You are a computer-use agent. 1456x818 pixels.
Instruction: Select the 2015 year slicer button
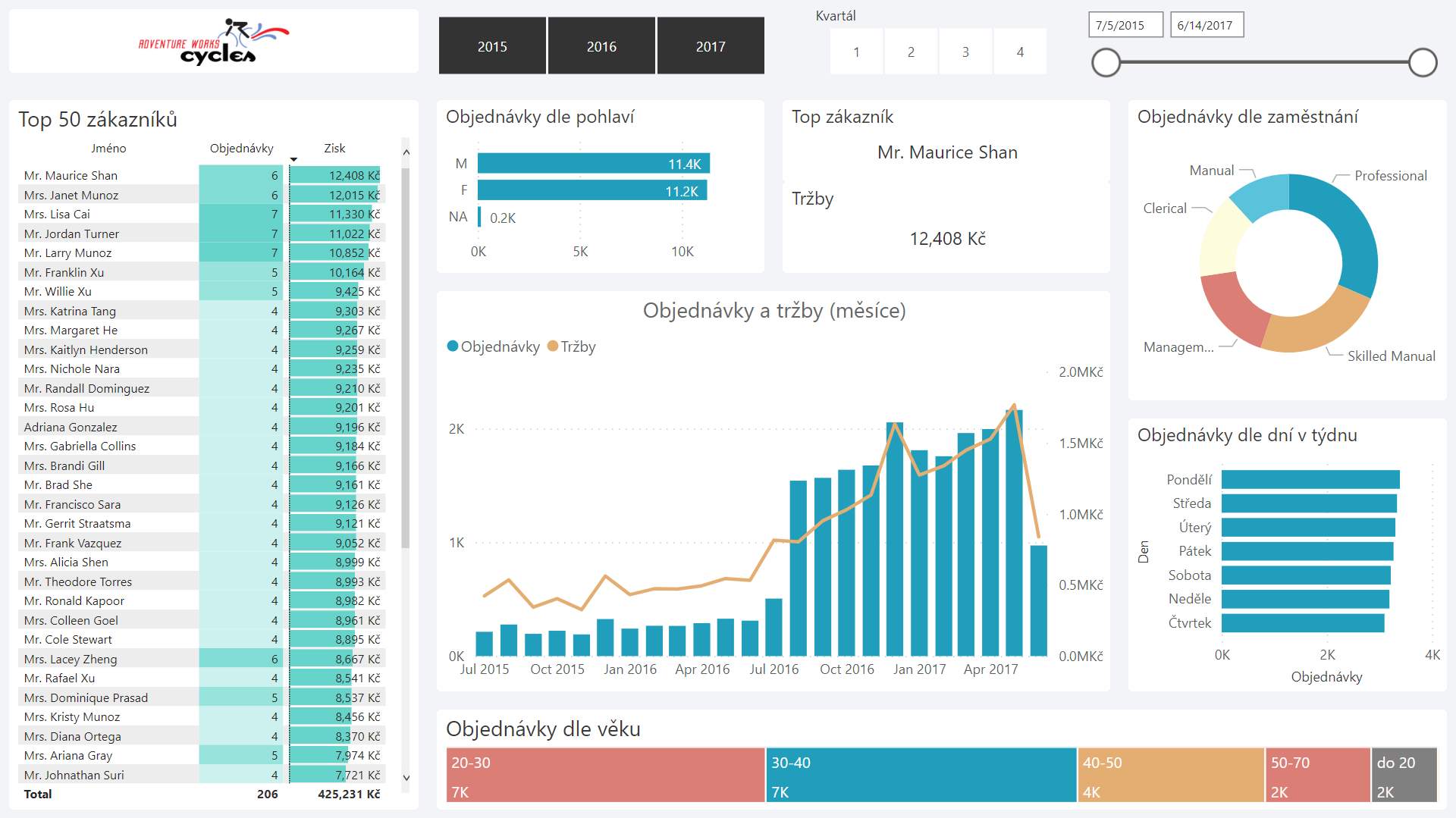[x=492, y=46]
